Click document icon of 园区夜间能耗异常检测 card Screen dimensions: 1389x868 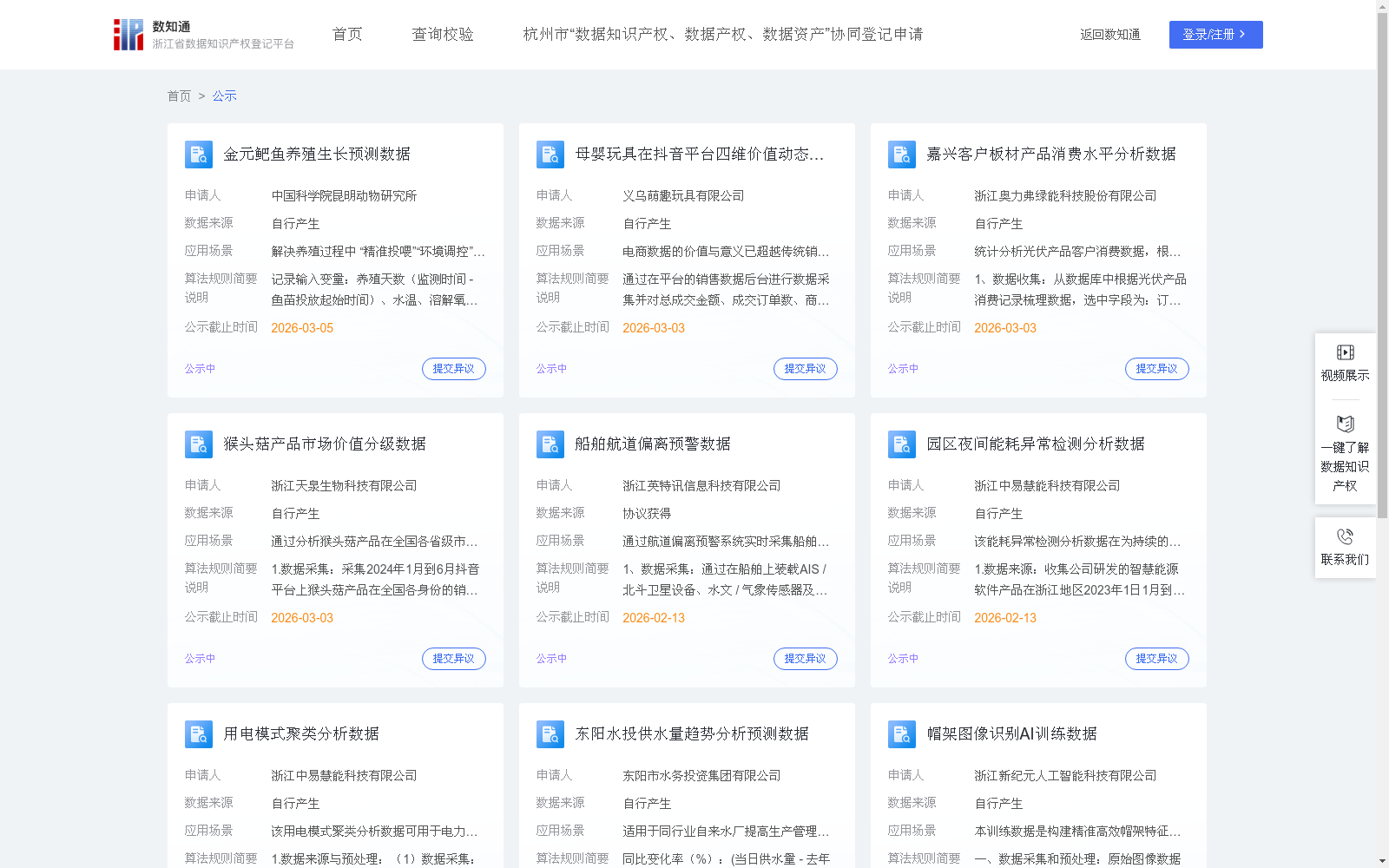click(x=902, y=444)
